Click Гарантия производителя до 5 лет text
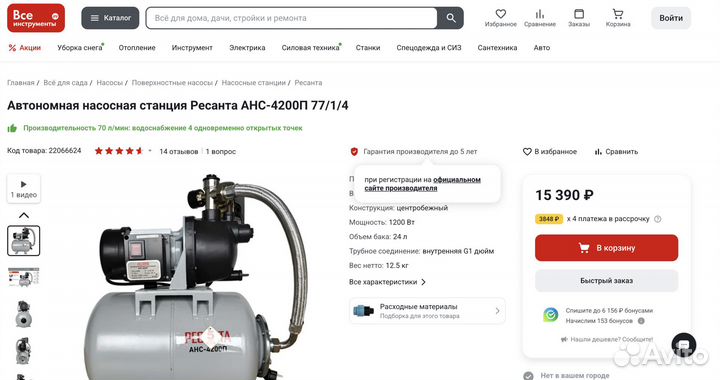The image size is (720, 380). (420, 151)
